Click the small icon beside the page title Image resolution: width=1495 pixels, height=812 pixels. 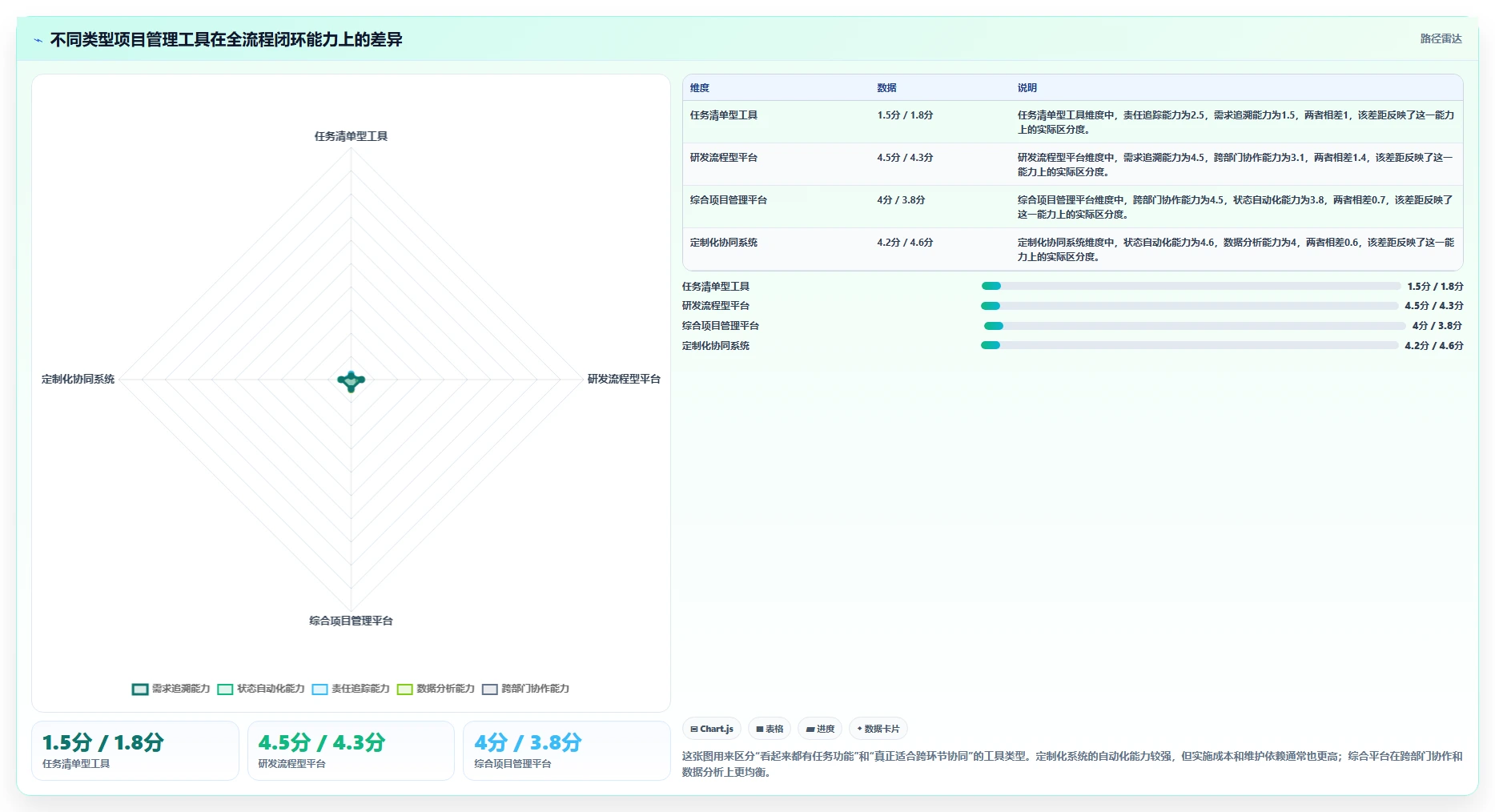pyautogui.click(x=38, y=40)
